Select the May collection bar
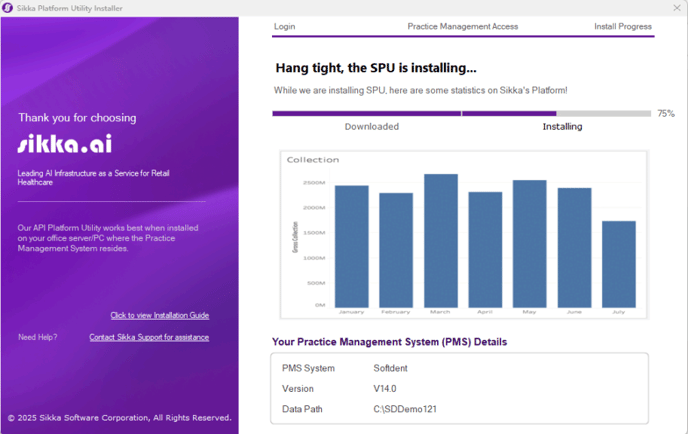This screenshot has height=434, width=688. pos(529,243)
